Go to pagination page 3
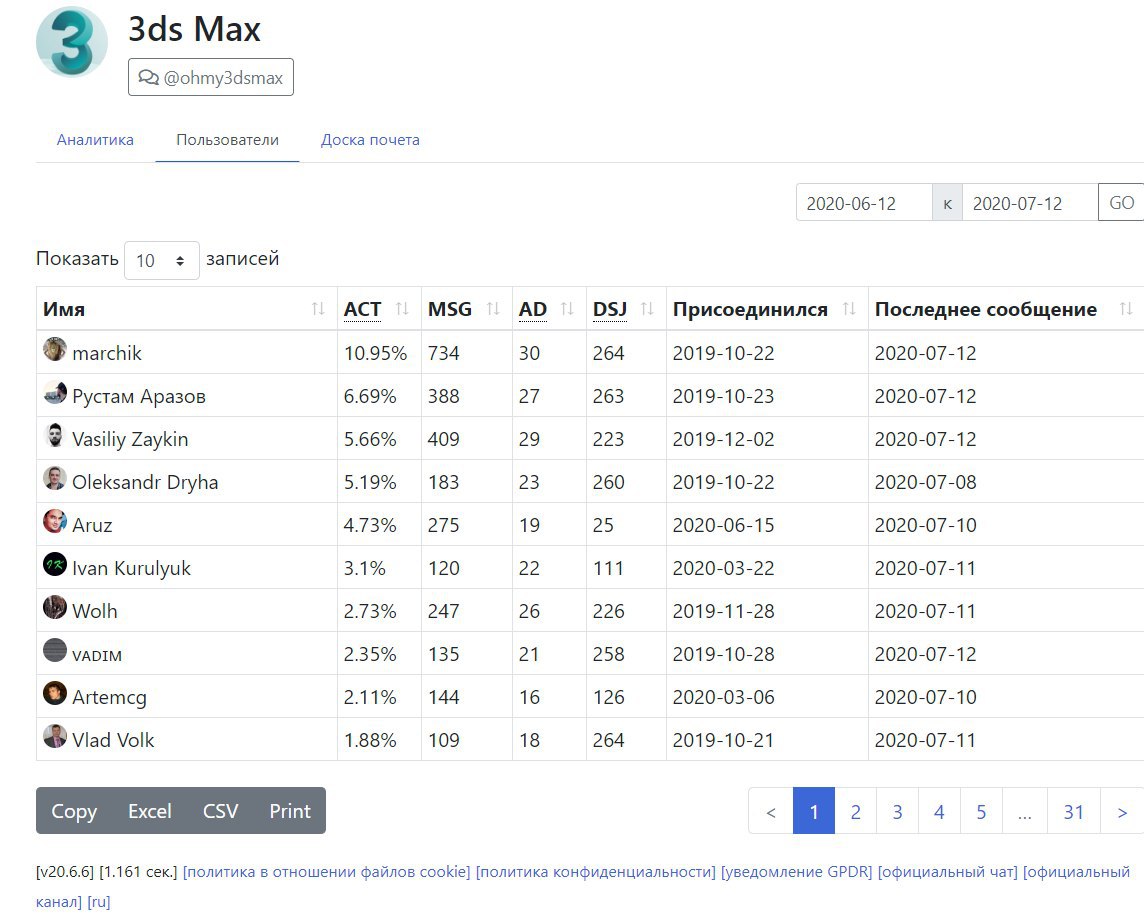 [897, 812]
